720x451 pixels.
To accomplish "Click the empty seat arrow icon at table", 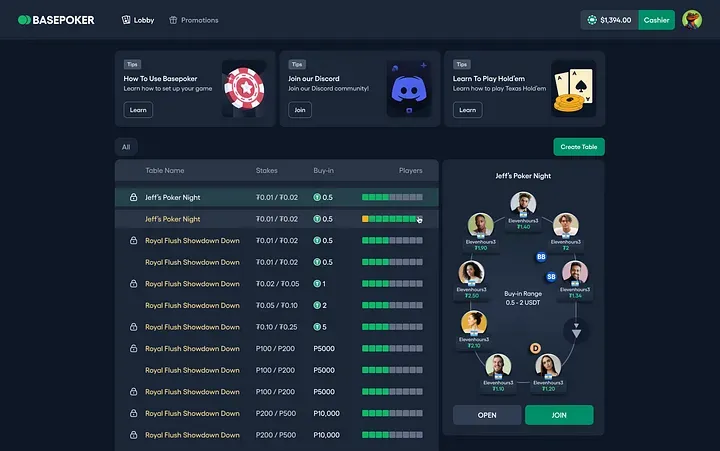I will click(x=576, y=331).
